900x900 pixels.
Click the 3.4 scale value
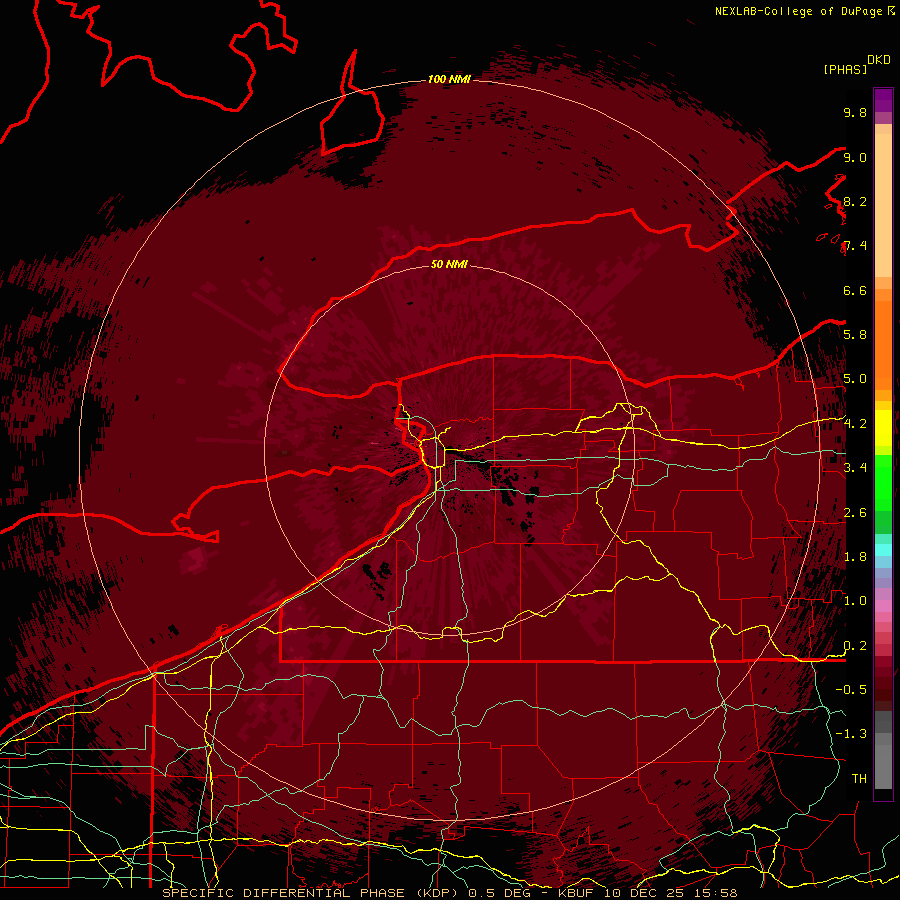pos(855,468)
